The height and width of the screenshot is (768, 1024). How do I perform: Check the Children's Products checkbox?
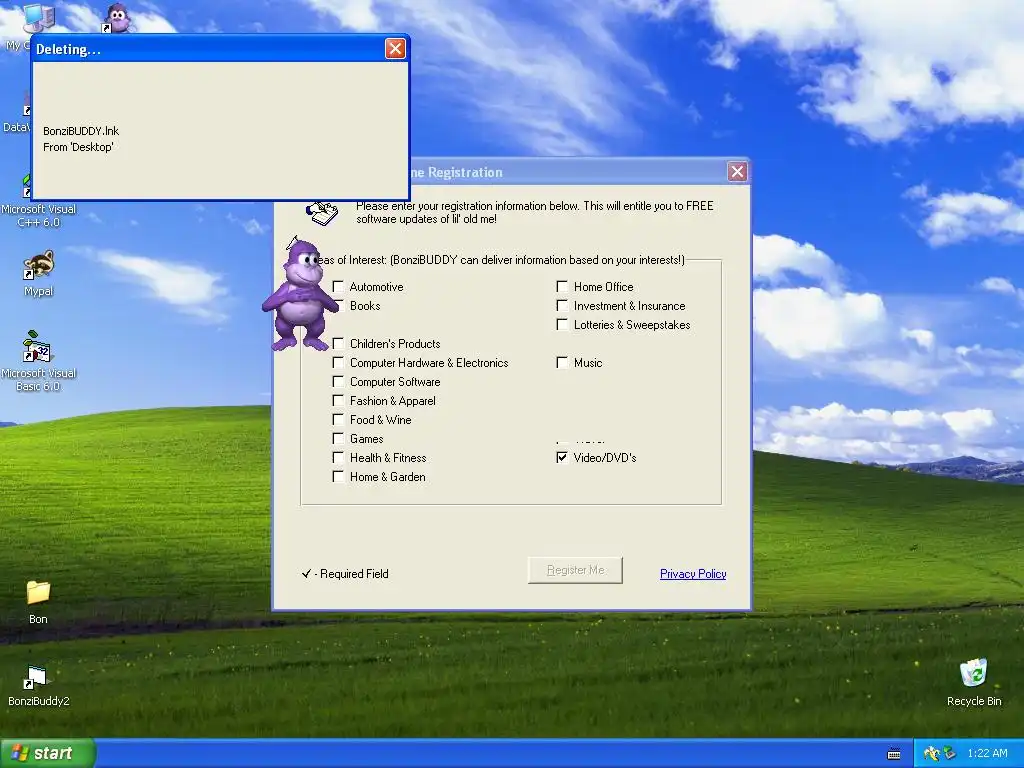pos(338,343)
